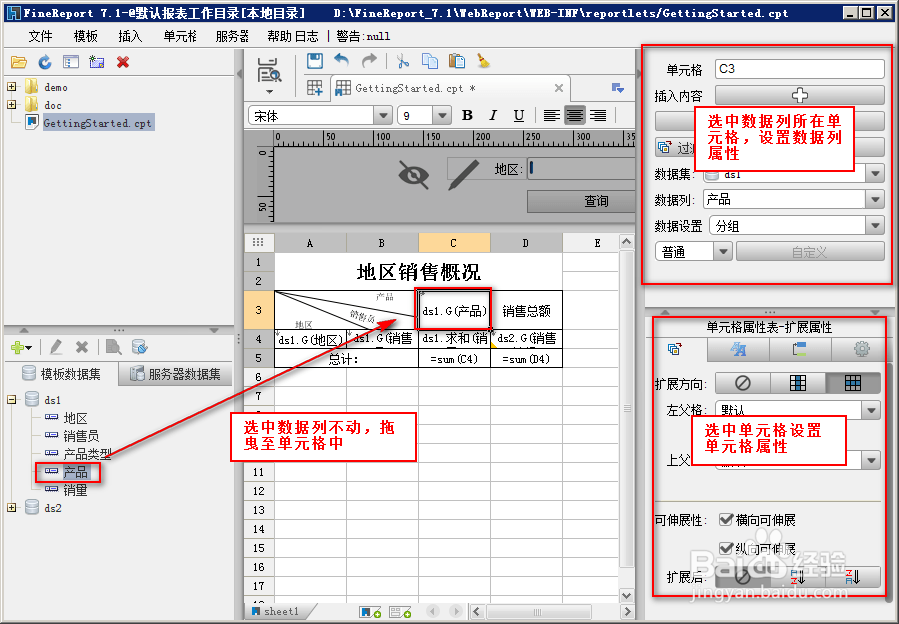Screen dimensions: 899x624
Task: Add a new dataset with the green plus icon
Action: (16, 347)
